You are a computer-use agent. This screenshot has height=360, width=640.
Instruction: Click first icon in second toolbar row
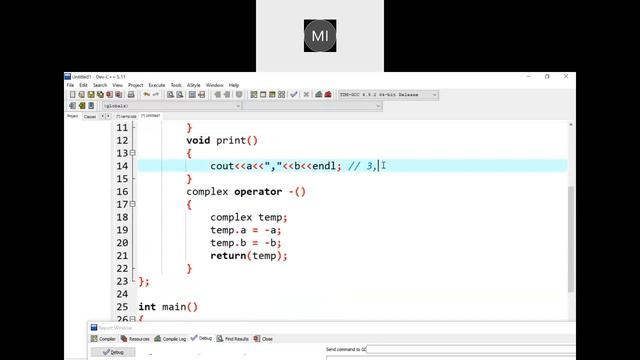(73, 106)
